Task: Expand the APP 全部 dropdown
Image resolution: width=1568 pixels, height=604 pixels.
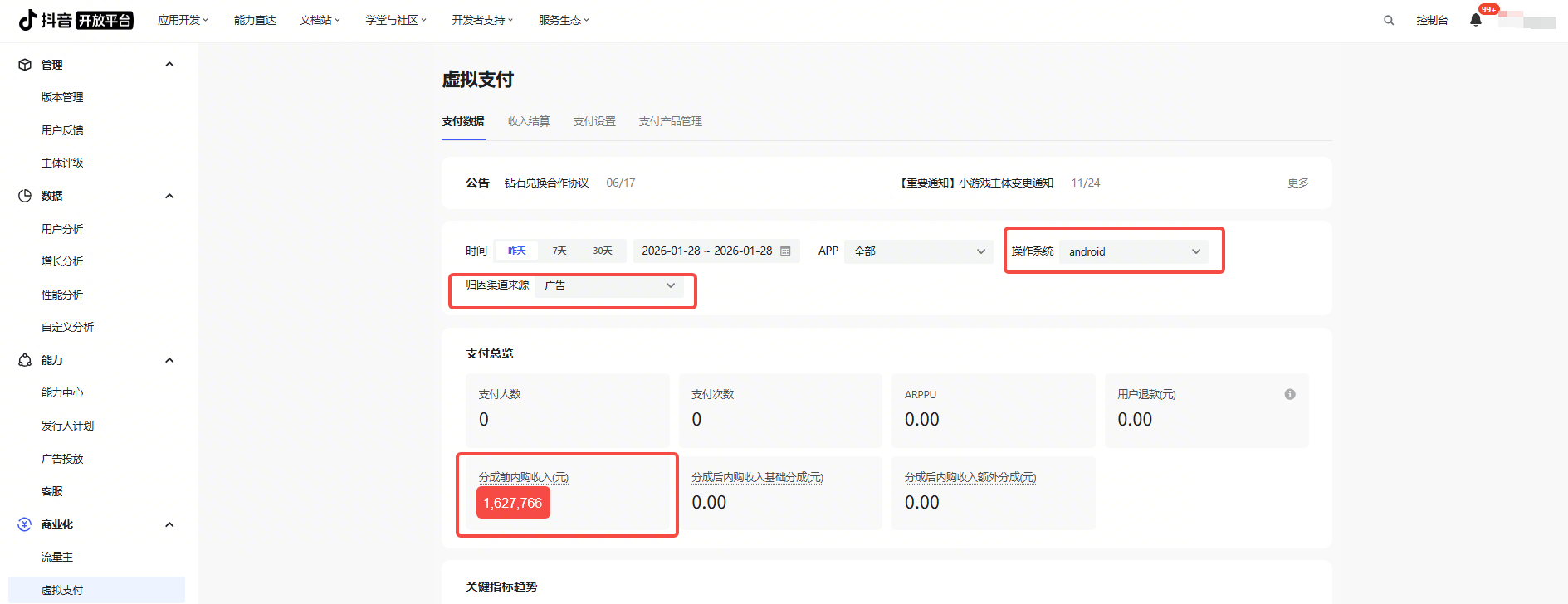Action: [918, 251]
